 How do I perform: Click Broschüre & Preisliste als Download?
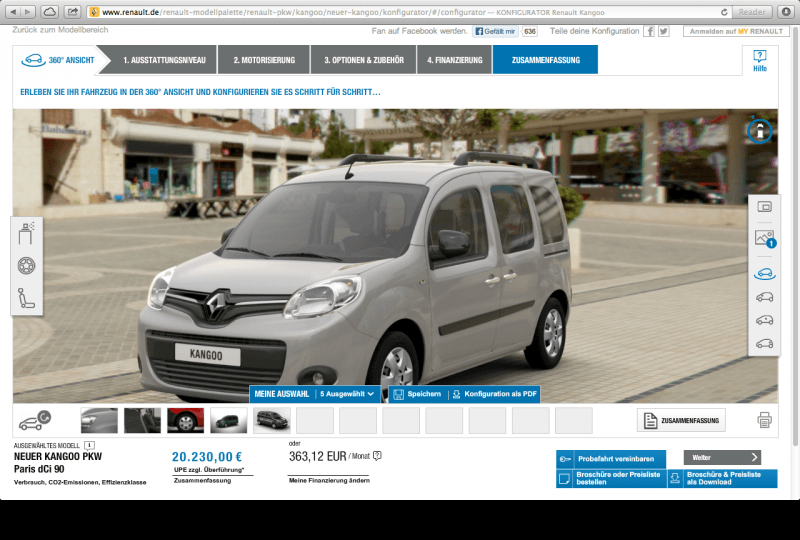pyautogui.click(x=722, y=478)
